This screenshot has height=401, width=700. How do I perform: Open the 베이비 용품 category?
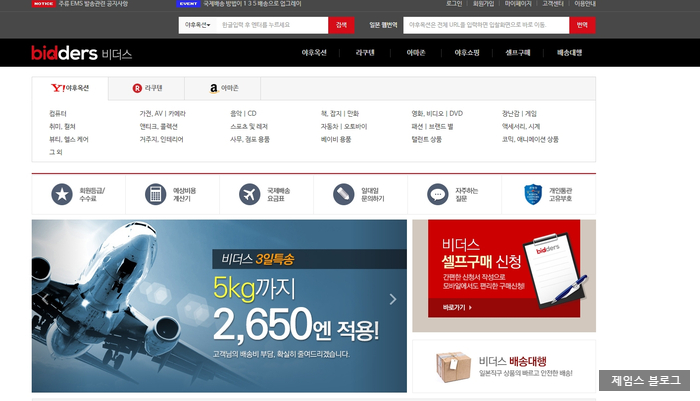[x=336, y=140]
